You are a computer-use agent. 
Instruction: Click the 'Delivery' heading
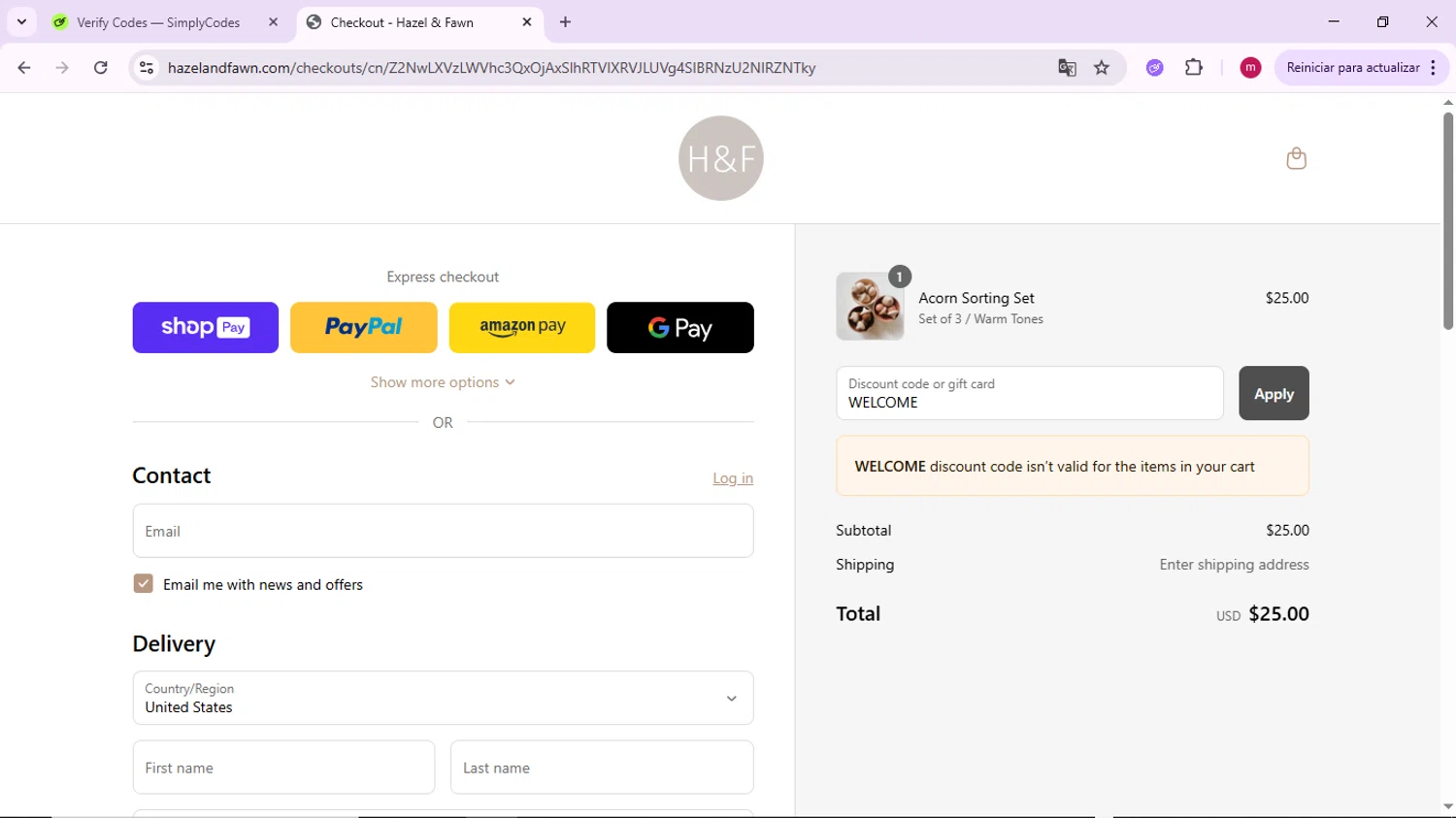174,644
